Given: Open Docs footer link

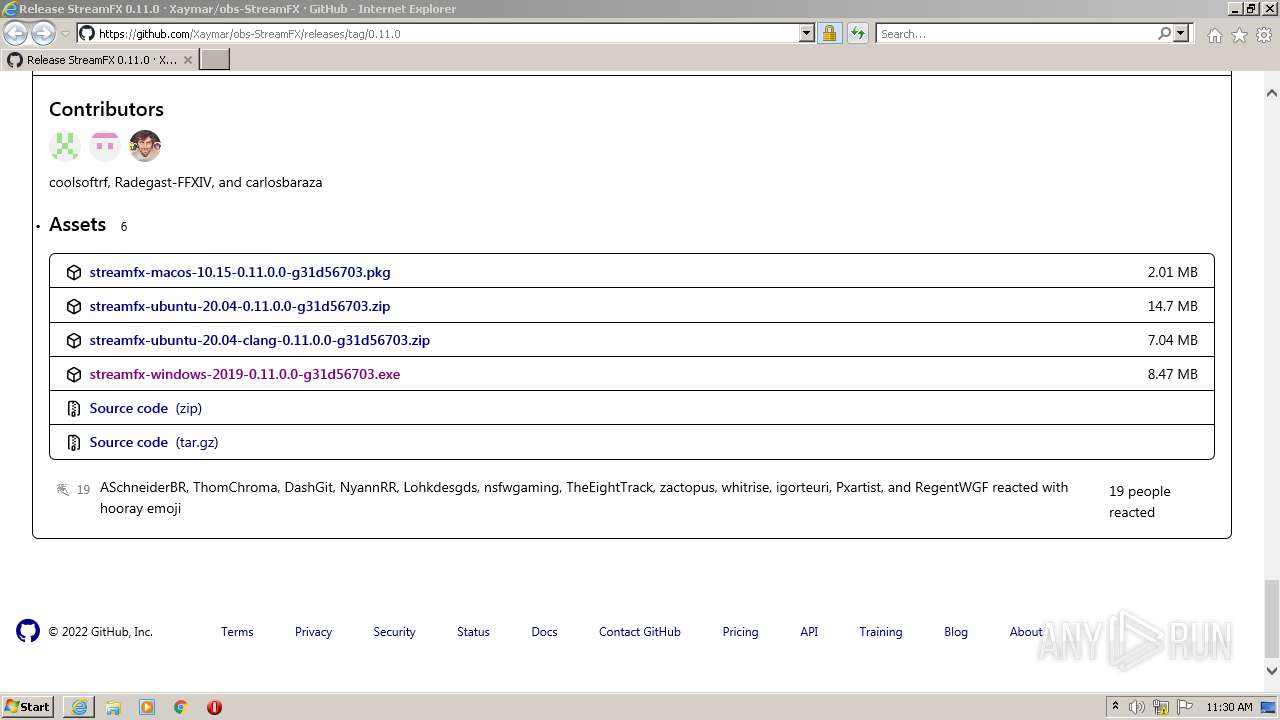Looking at the screenshot, I should tap(544, 632).
